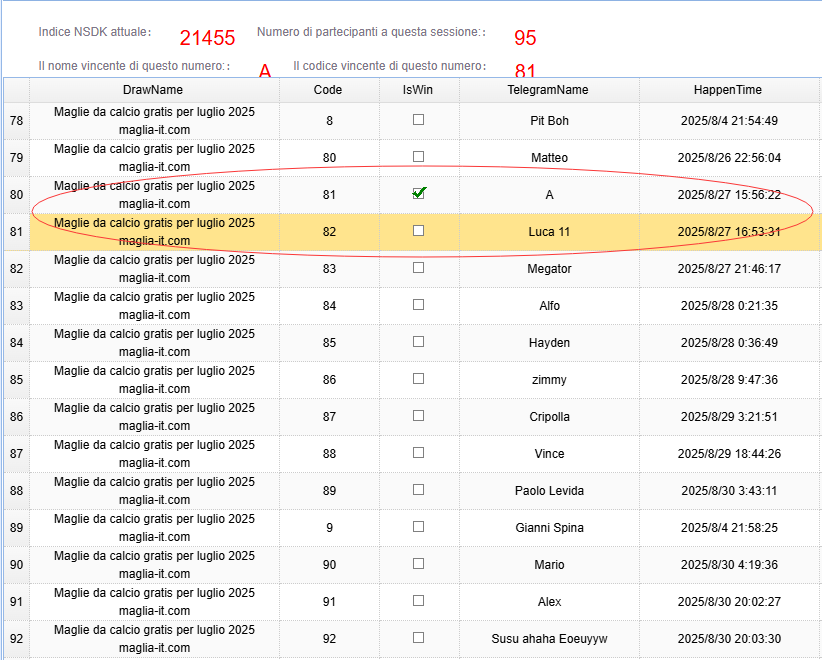This screenshot has height=660, width=822.
Task: Click the Code cell '9' for Gianni Spina
Action: click(329, 527)
